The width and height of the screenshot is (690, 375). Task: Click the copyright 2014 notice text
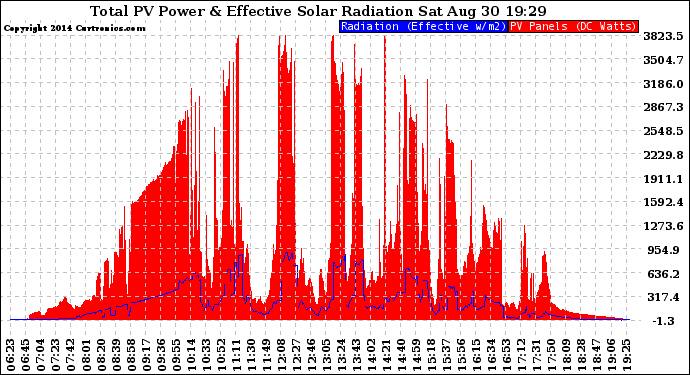pos(74,29)
